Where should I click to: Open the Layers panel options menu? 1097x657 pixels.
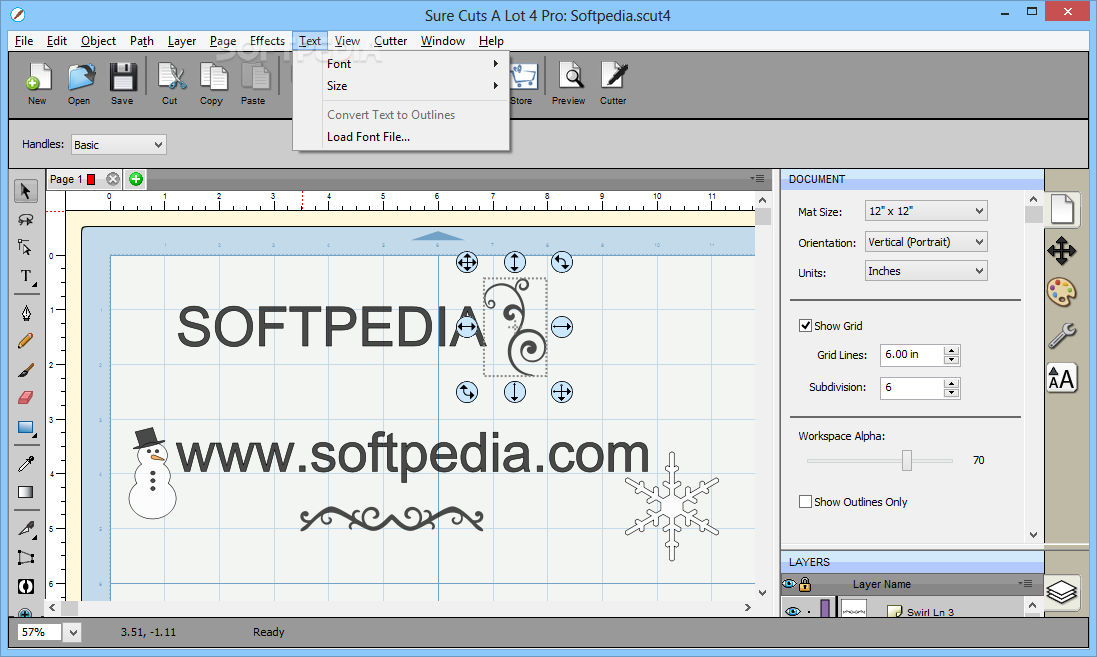(x=1026, y=583)
